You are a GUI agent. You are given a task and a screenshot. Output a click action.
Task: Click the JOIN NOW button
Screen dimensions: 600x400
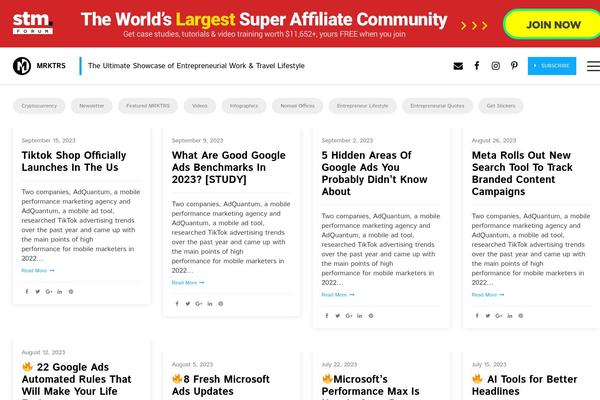point(553,25)
